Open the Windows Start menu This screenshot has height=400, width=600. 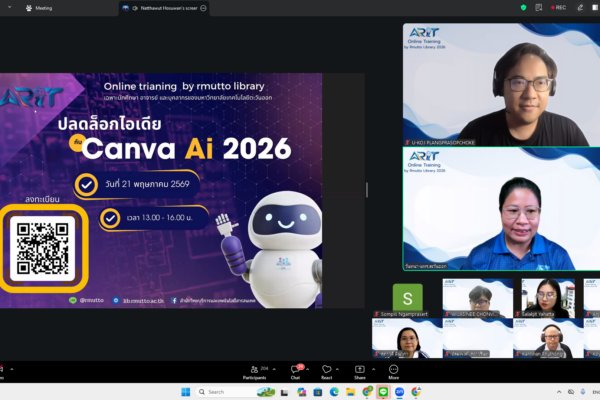186,392
